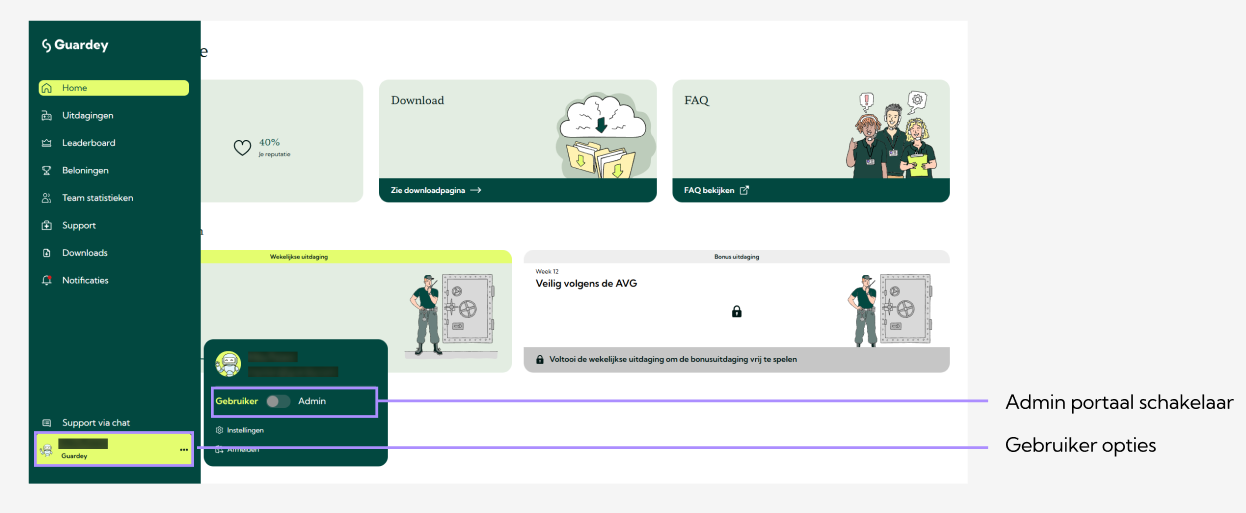Toggle the Gebruiker/Admin portal switch
The height and width of the screenshot is (513, 1246).
278,401
